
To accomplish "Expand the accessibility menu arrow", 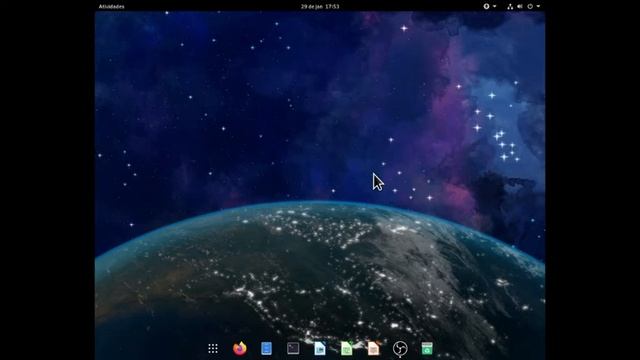I will point(494,7).
